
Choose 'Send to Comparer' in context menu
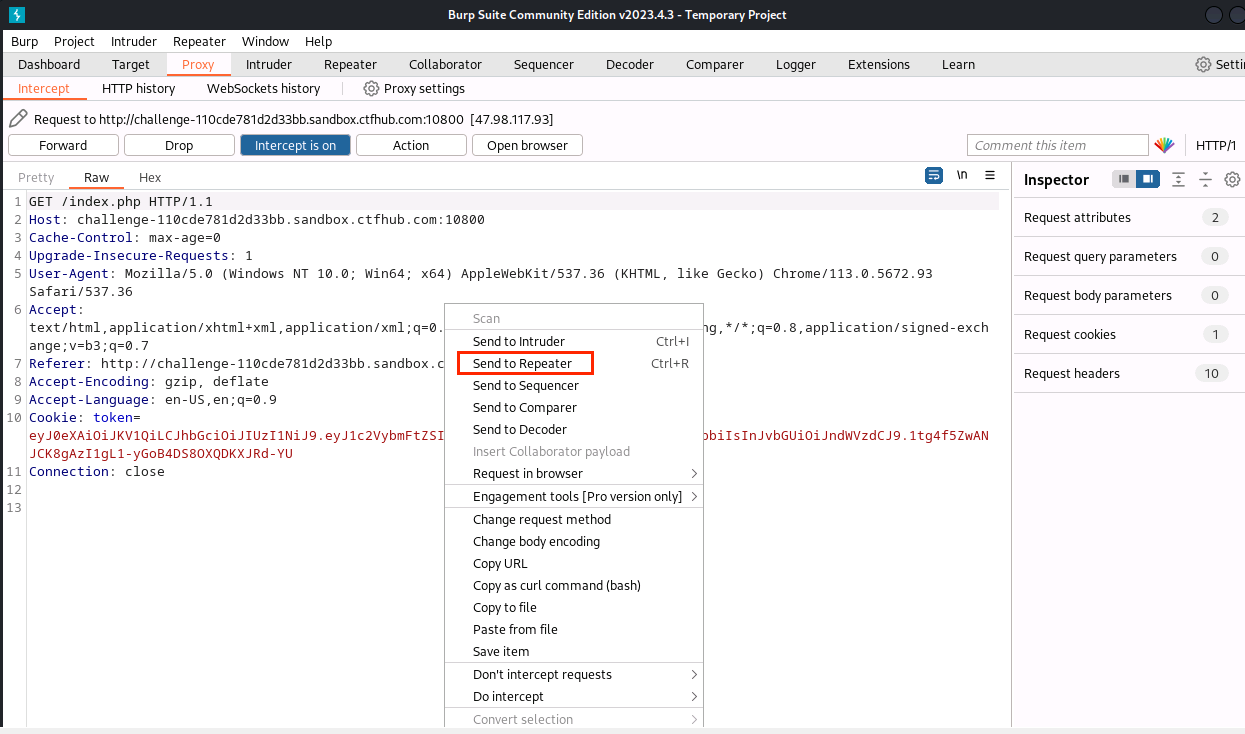(574, 407)
